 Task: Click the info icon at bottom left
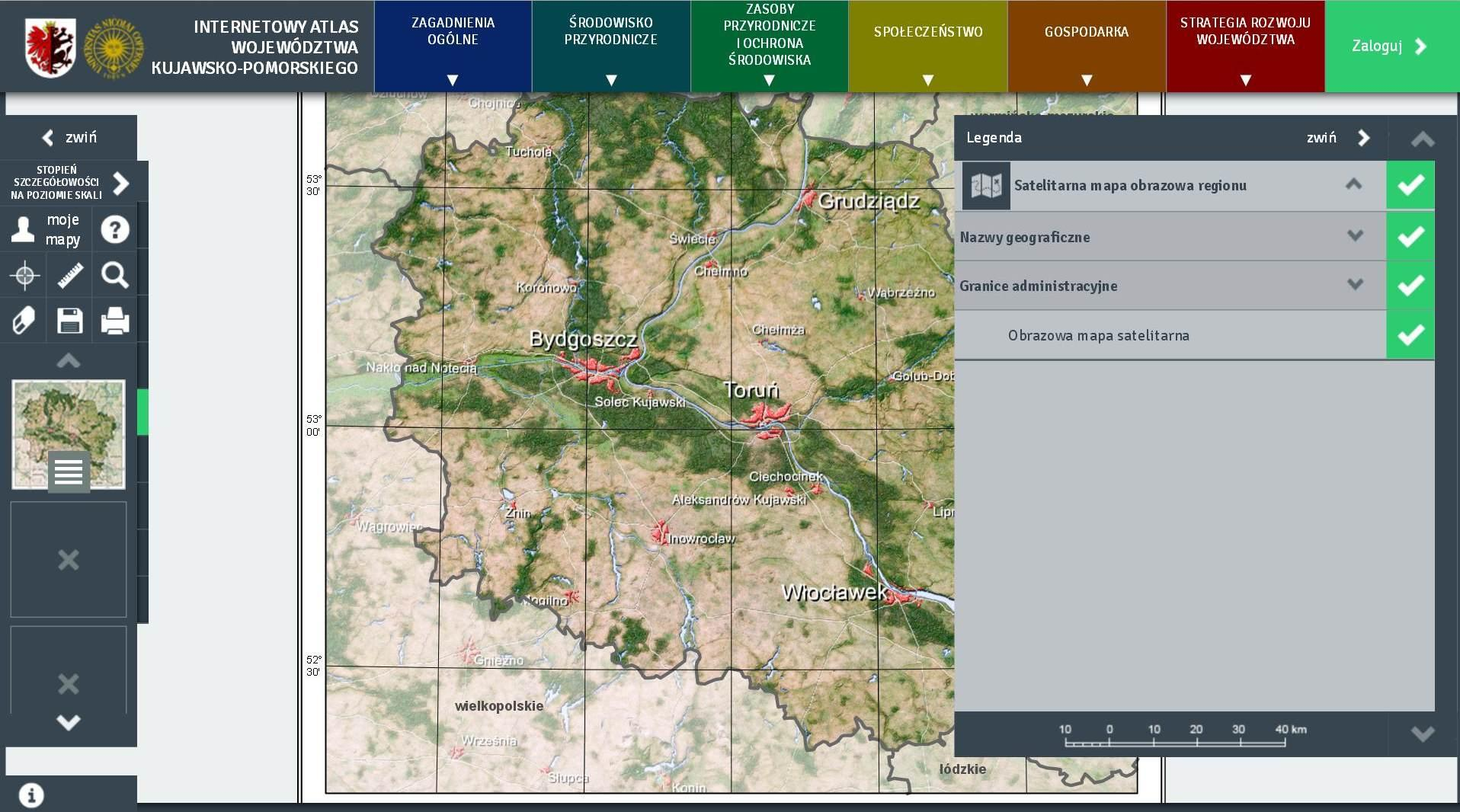31,795
